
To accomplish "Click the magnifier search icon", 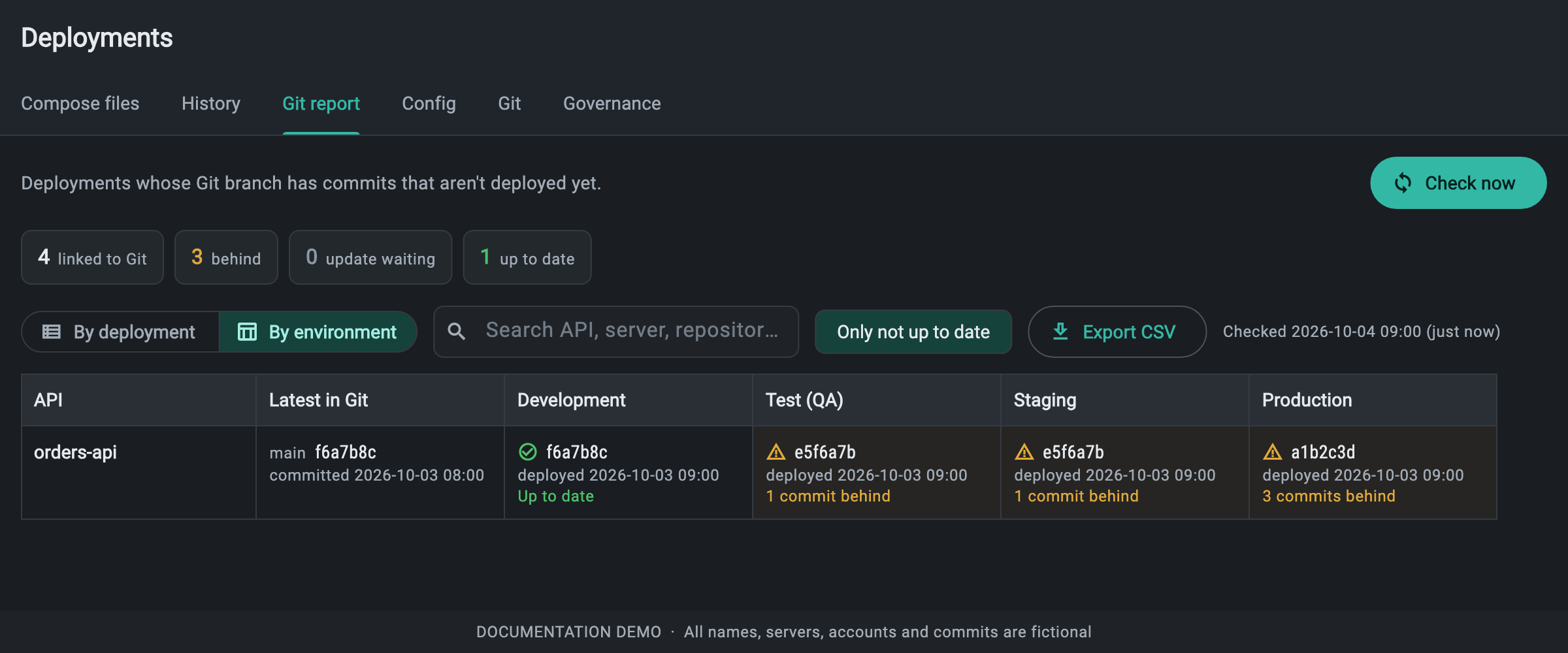I will point(457,332).
